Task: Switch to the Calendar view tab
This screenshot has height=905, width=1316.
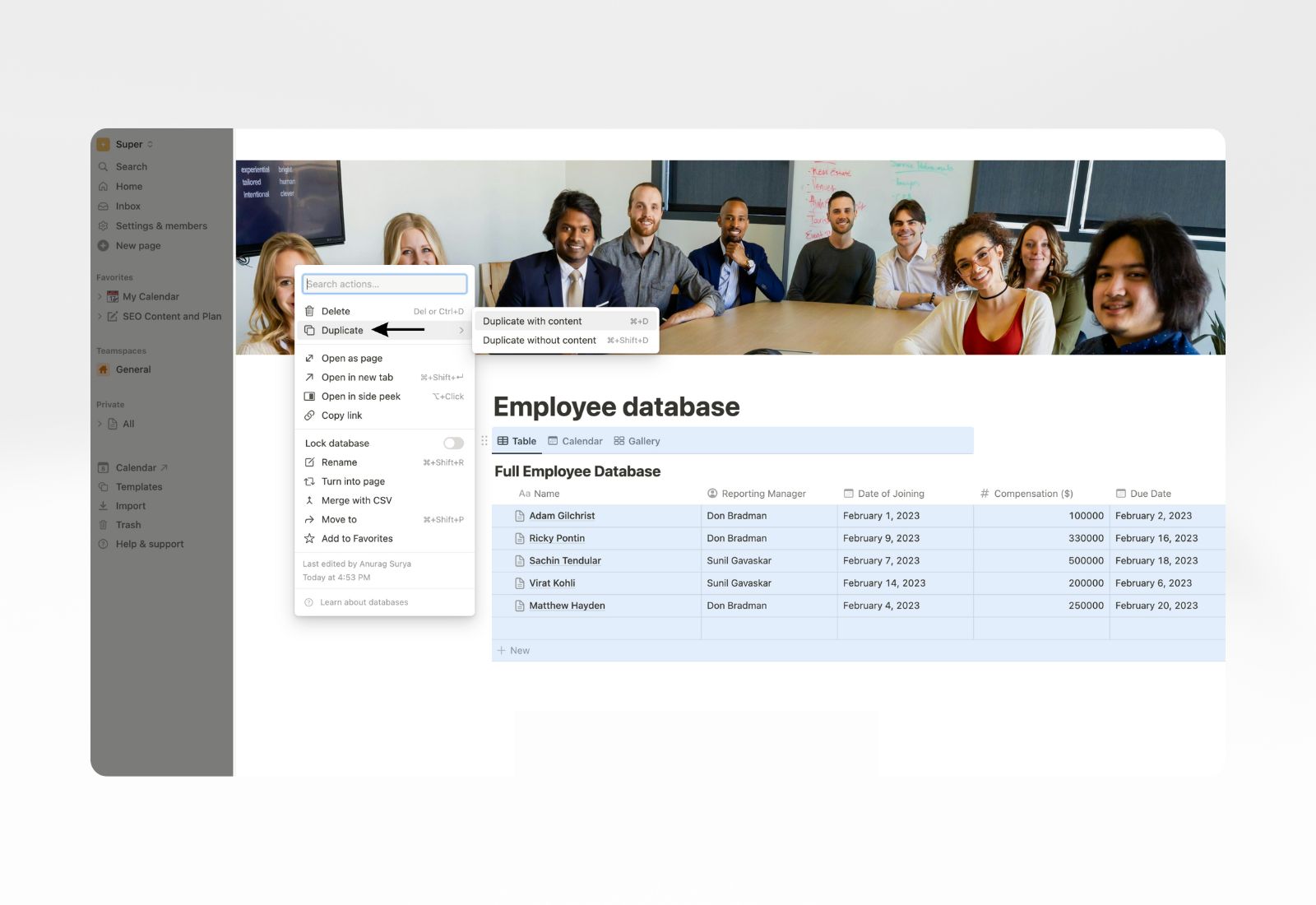Action: [x=575, y=441]
